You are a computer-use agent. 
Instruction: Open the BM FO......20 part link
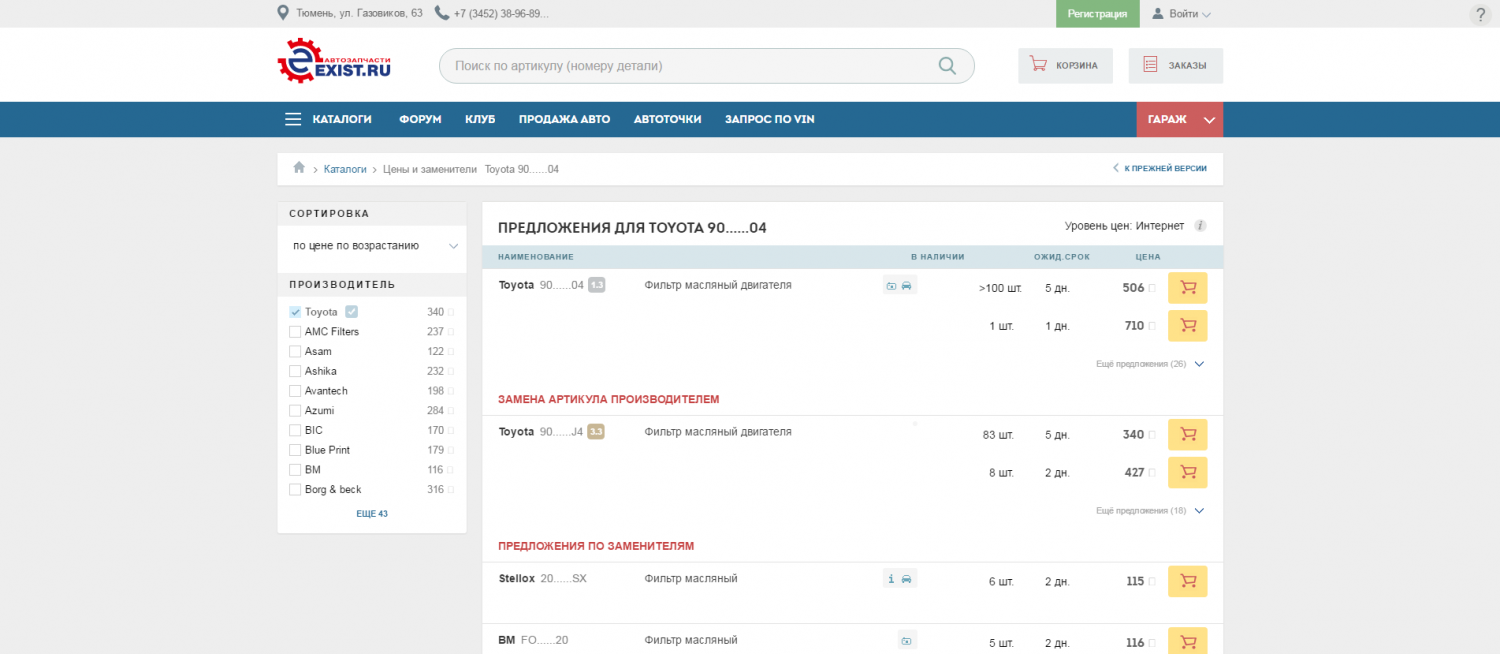(x=533, y=640)
